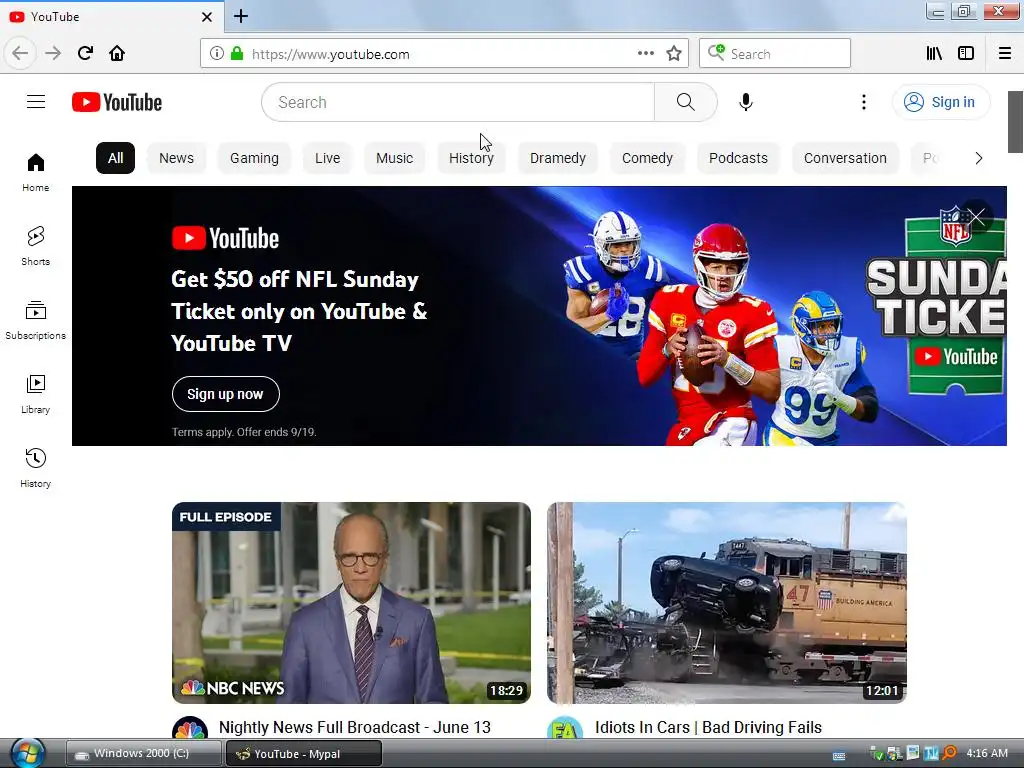Image resolution: width=1024 pixels, height=768 pixels.
Task: Select the Dramedy category chip
Action: coord(558,158)
